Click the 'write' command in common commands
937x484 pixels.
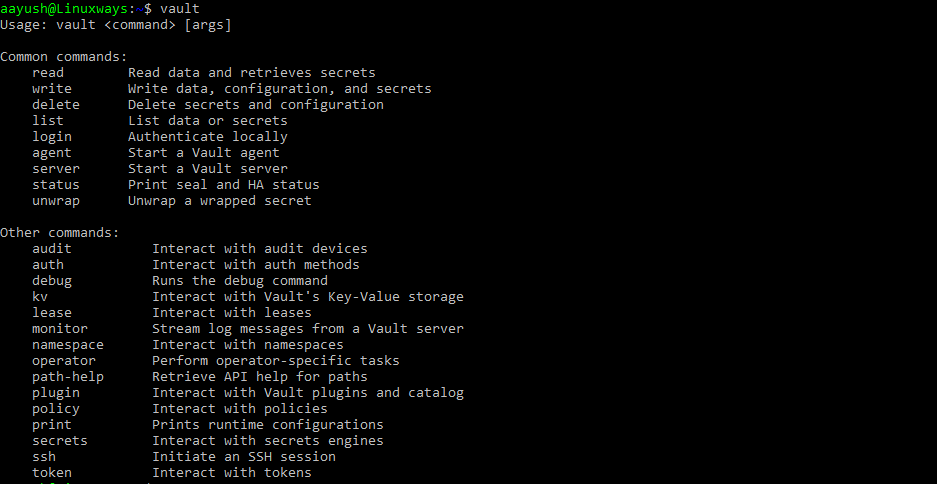pos(52,89)
